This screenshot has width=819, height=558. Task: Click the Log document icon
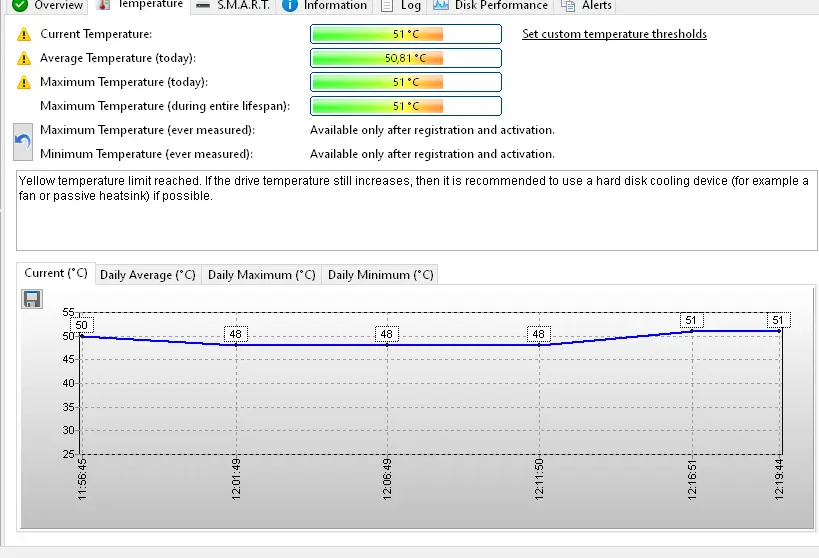click(x=387, y=6)
